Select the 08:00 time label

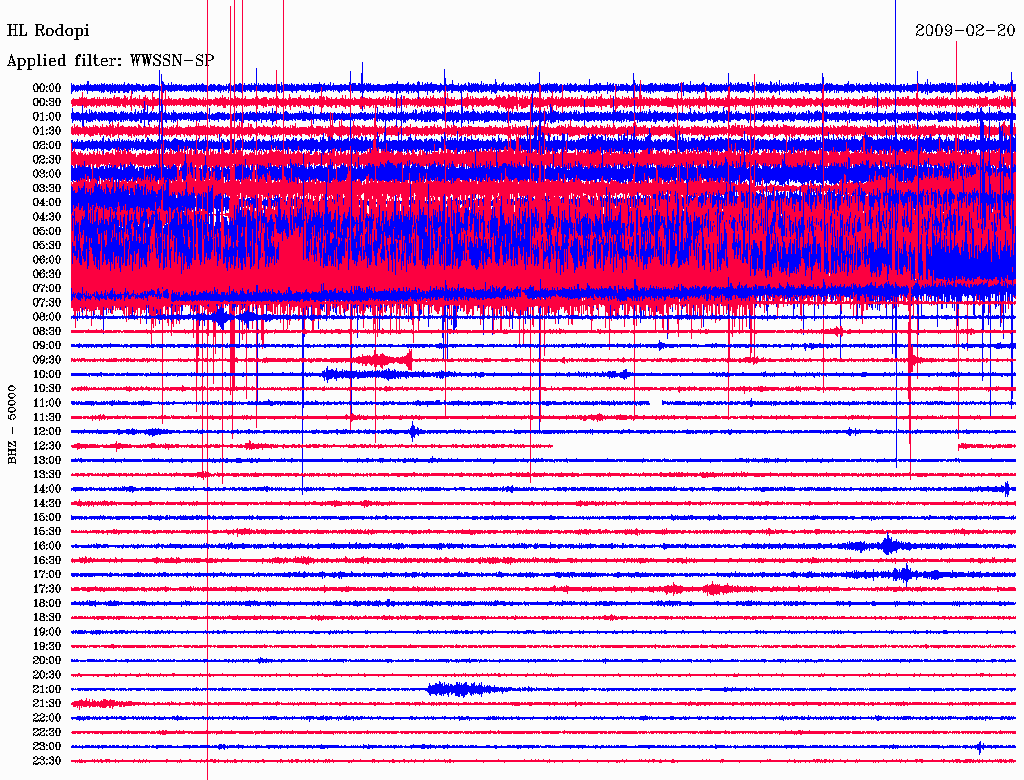[47, 317]
